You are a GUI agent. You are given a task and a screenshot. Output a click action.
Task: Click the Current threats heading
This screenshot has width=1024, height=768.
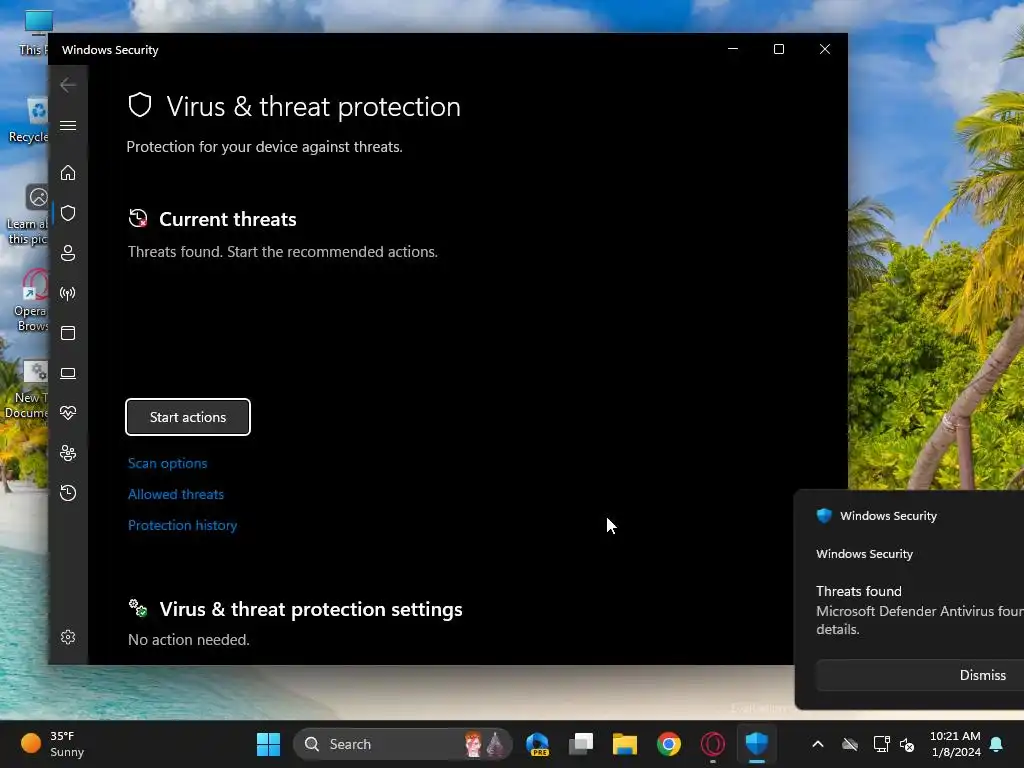point(228,219)
